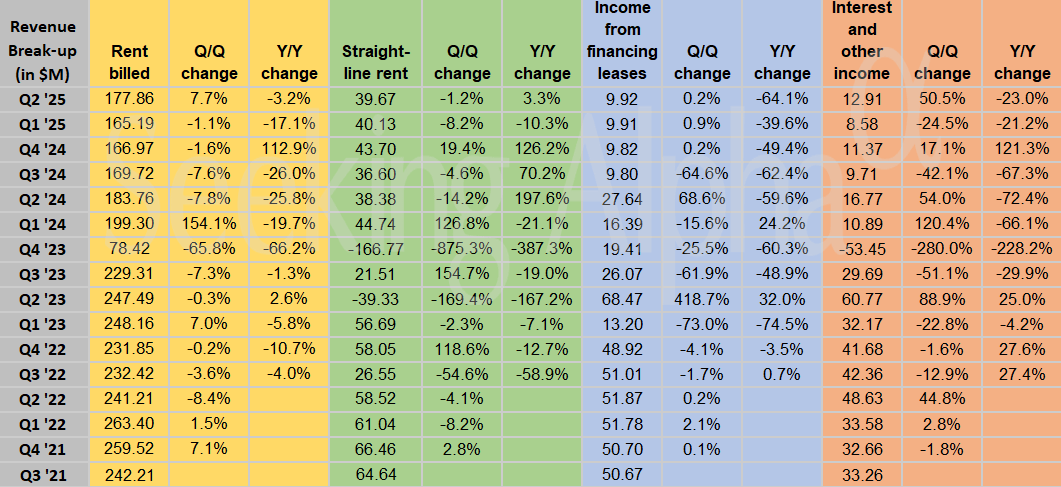Select the Interest and other income header

[861, 40]
